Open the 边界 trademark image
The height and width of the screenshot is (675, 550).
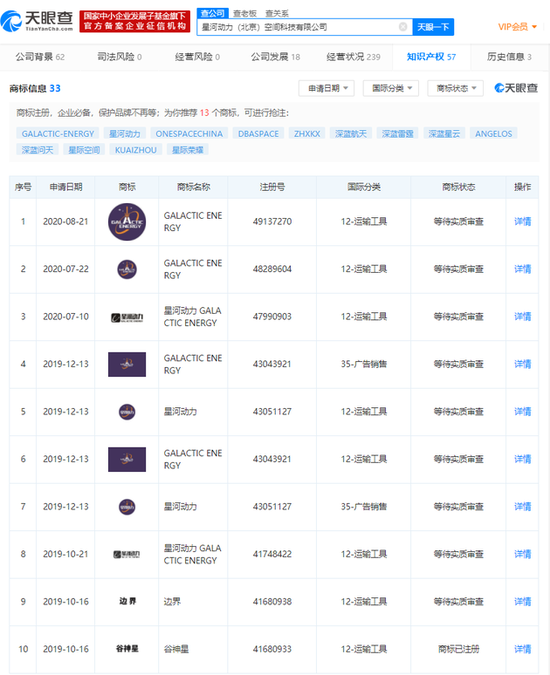(x=127, y=601)
